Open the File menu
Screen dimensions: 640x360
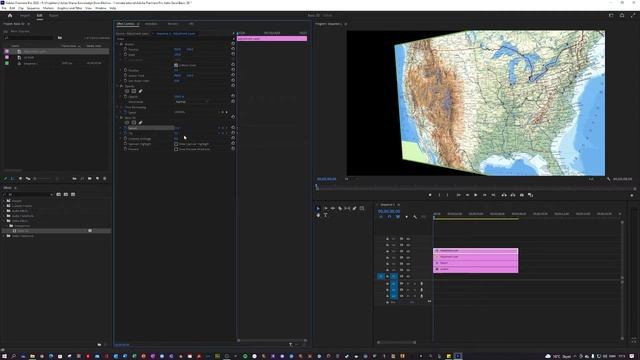point(4,8)
